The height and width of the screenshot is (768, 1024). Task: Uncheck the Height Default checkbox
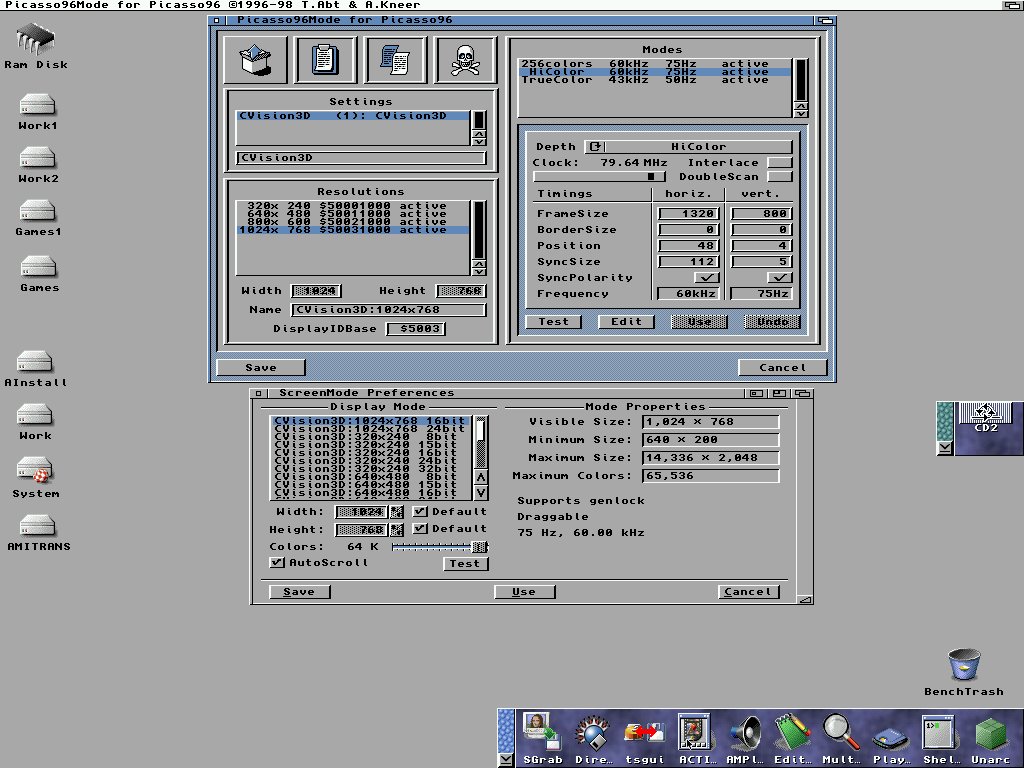tap(420, 528)
